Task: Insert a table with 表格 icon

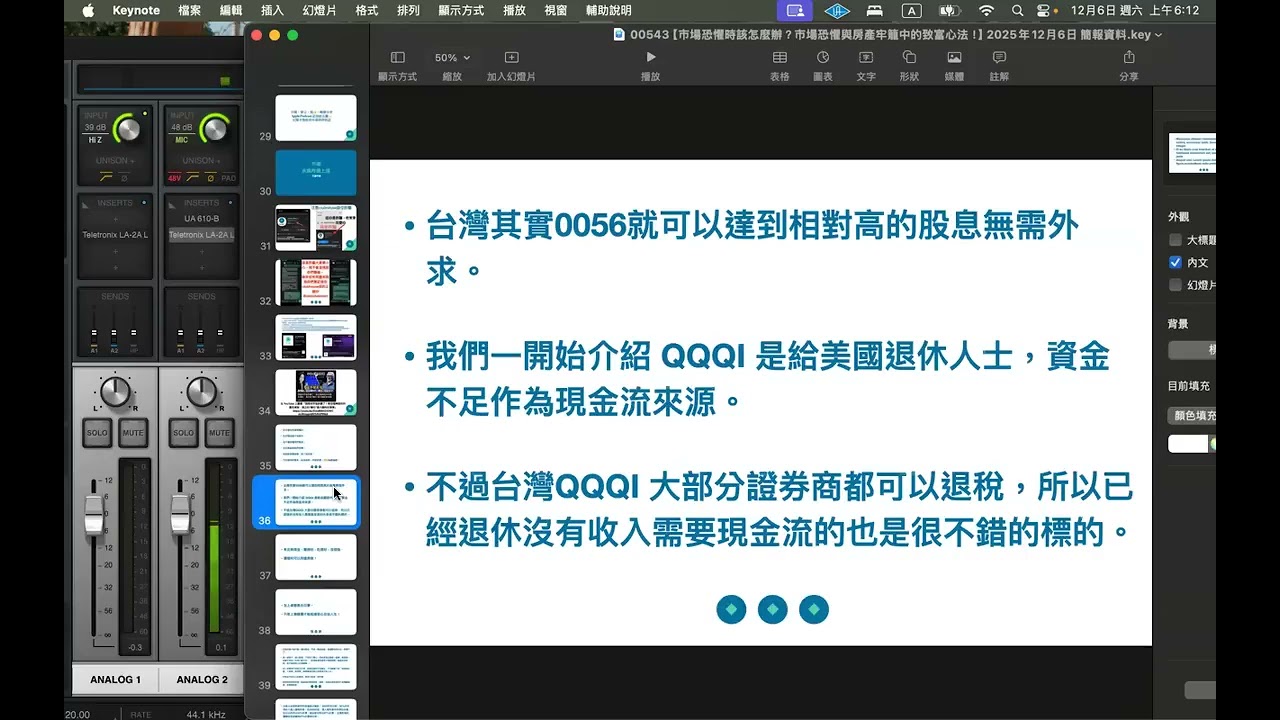Action: (x=780, y=58)
